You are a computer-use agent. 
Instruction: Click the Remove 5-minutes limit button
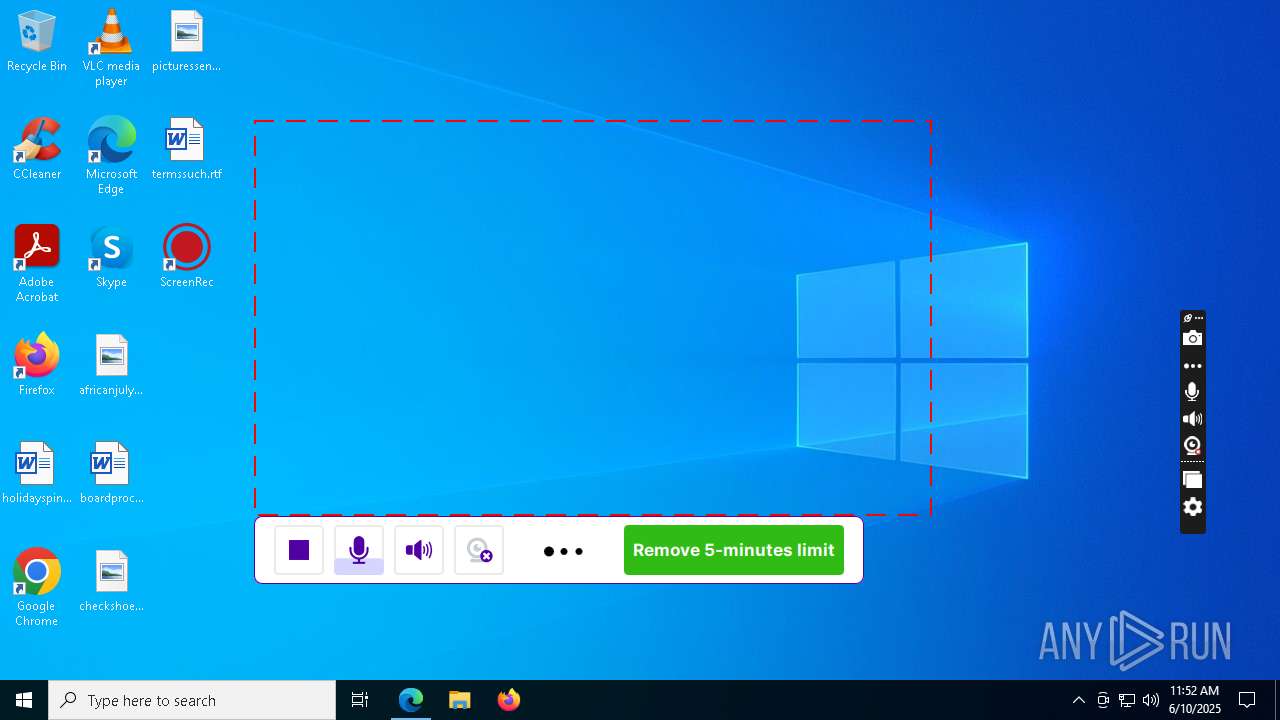point(734,550)
